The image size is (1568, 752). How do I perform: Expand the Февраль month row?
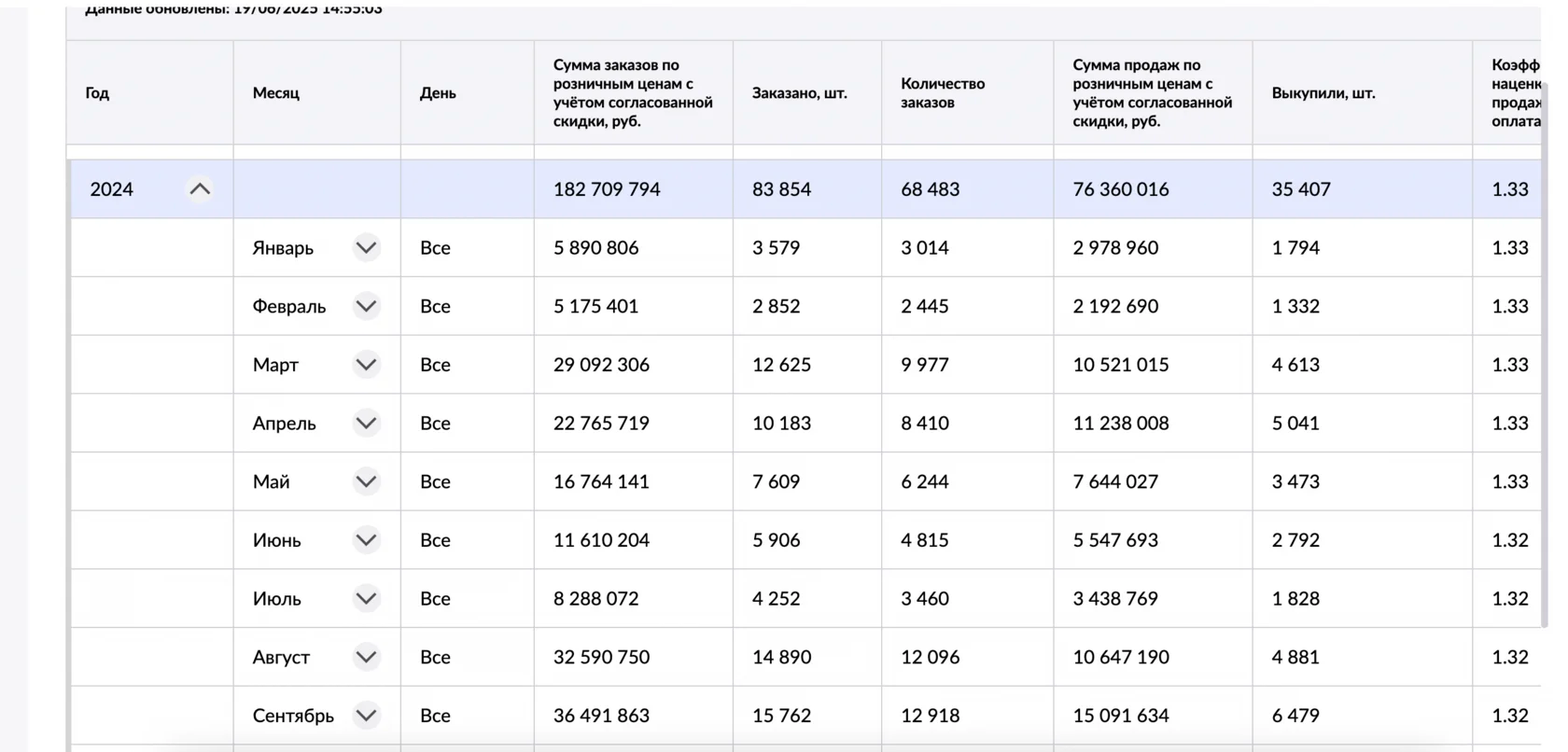pos(367,306)
